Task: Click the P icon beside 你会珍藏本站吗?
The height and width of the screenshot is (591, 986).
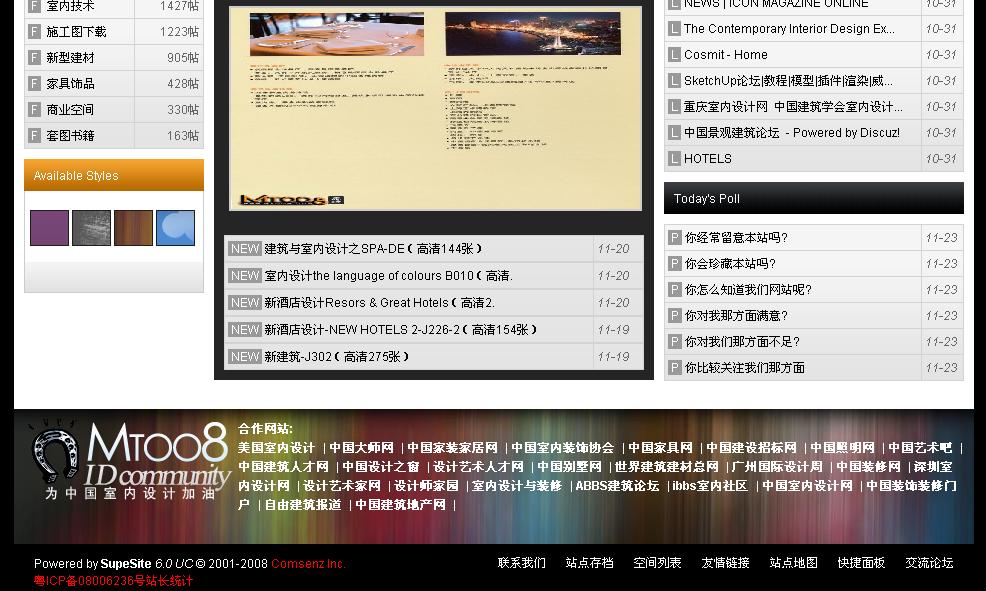Action: click(x=675, y=263)
